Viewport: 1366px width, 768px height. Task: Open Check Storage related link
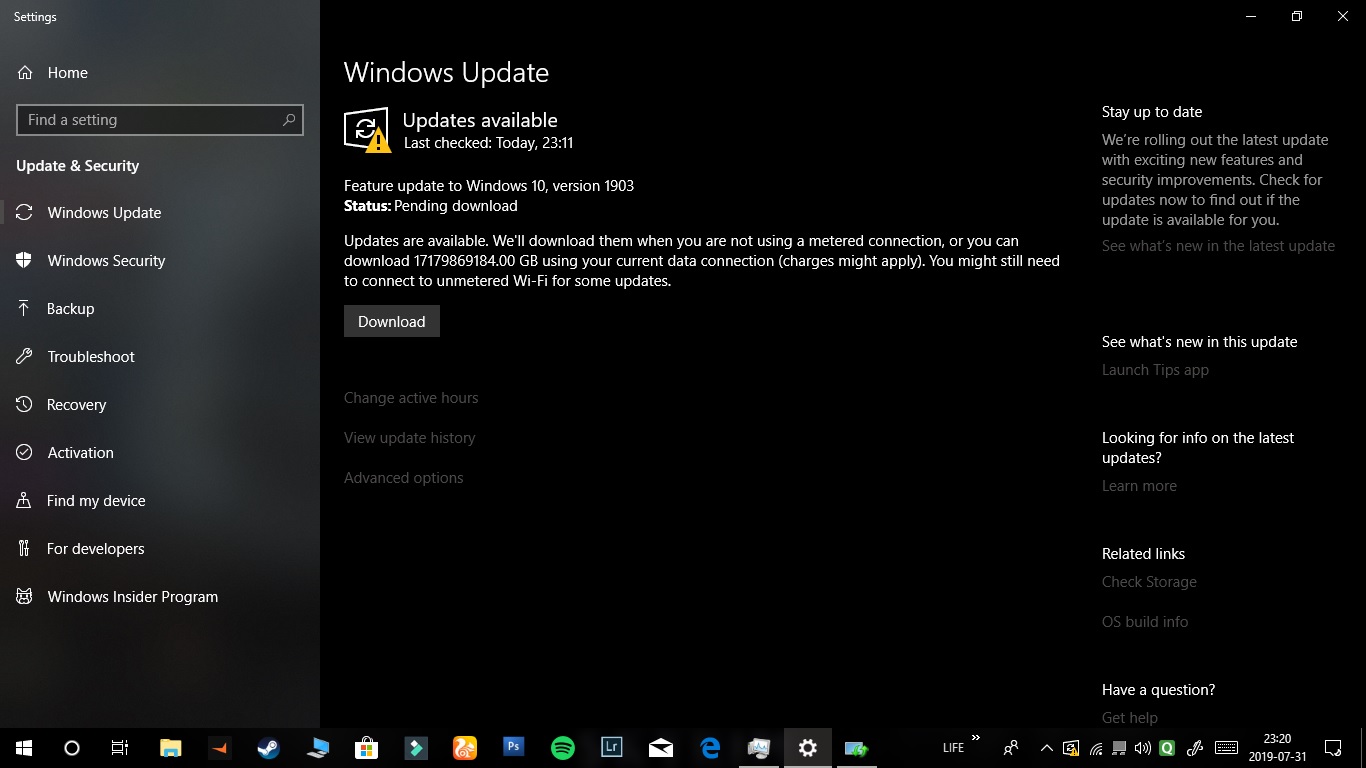pos(1149,582)
